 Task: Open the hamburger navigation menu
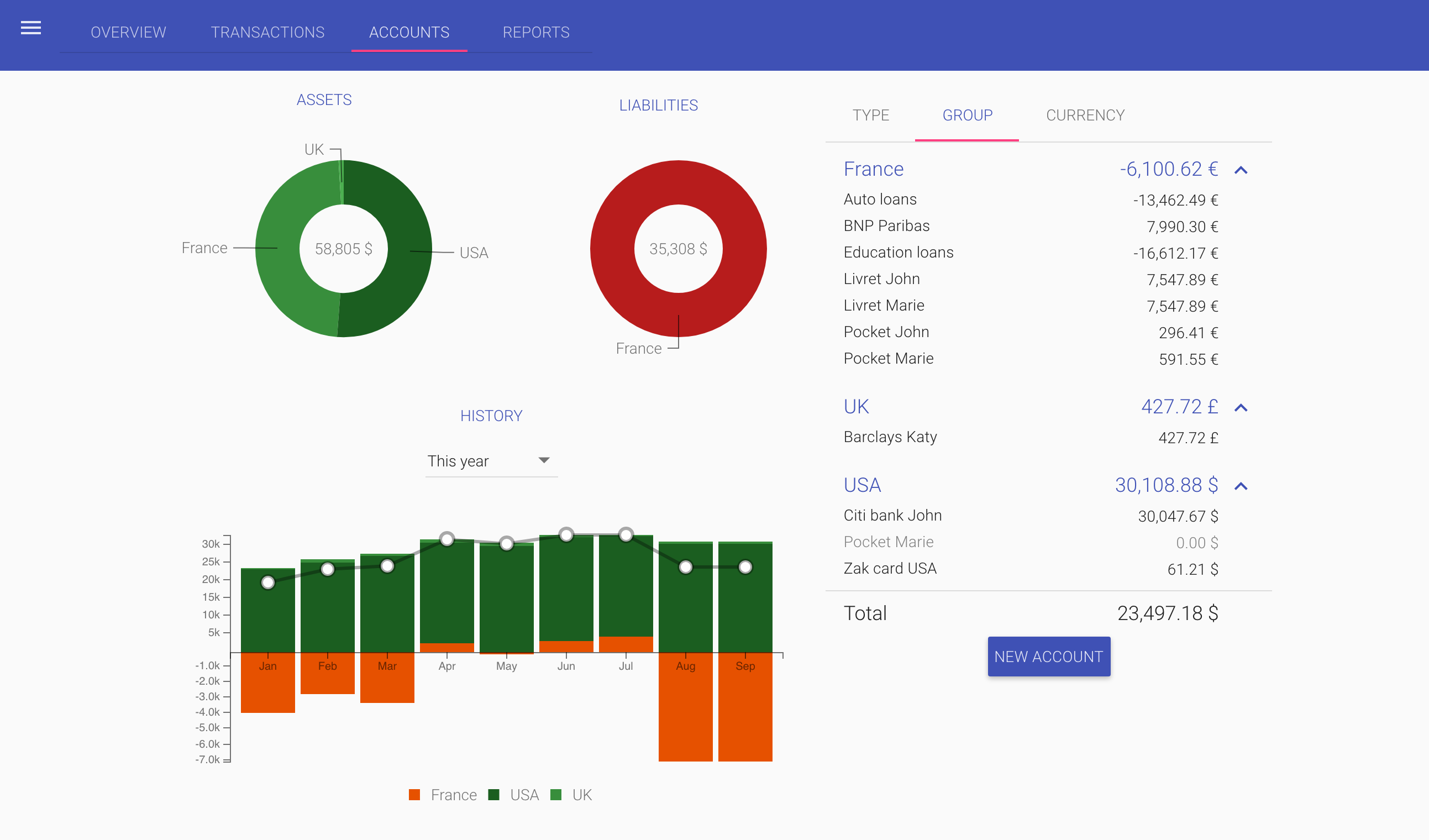(x=30, y=28)
